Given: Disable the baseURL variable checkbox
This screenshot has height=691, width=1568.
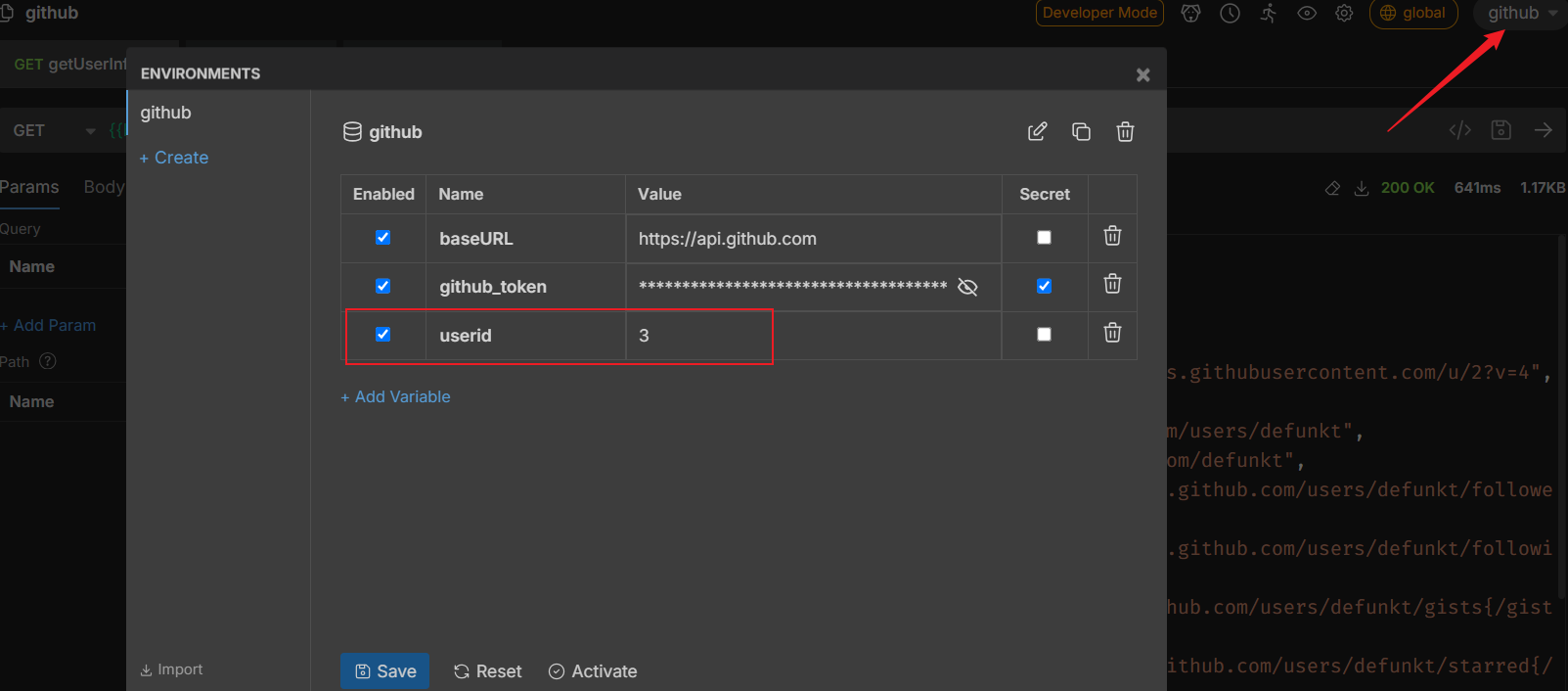Looking at the screenshot, I should coord(383,238).
